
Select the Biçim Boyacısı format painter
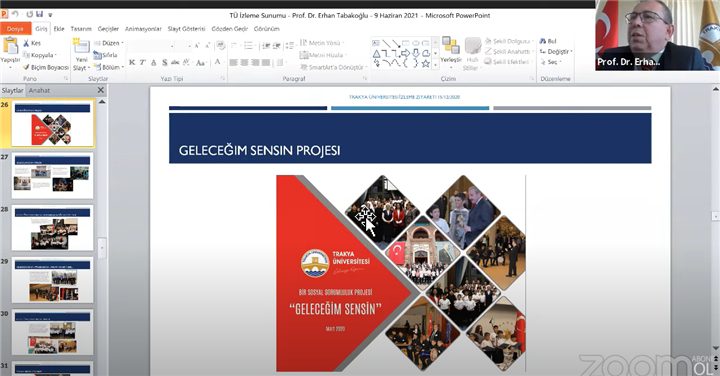coord(46,67)
